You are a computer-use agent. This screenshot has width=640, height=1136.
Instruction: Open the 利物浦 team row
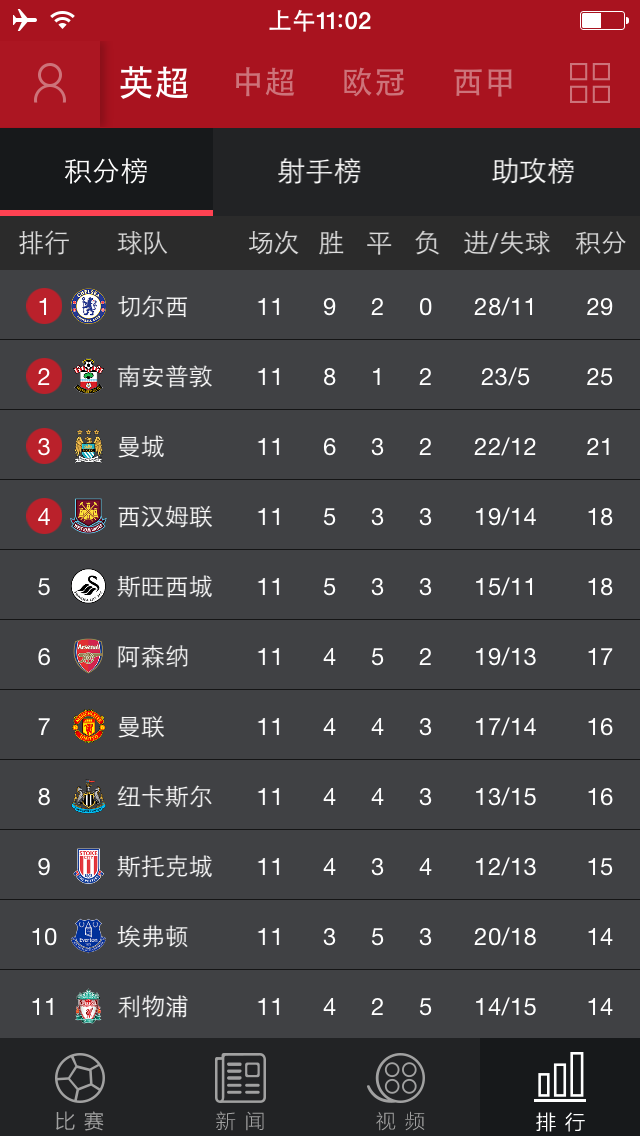(x=320, y=1006)
